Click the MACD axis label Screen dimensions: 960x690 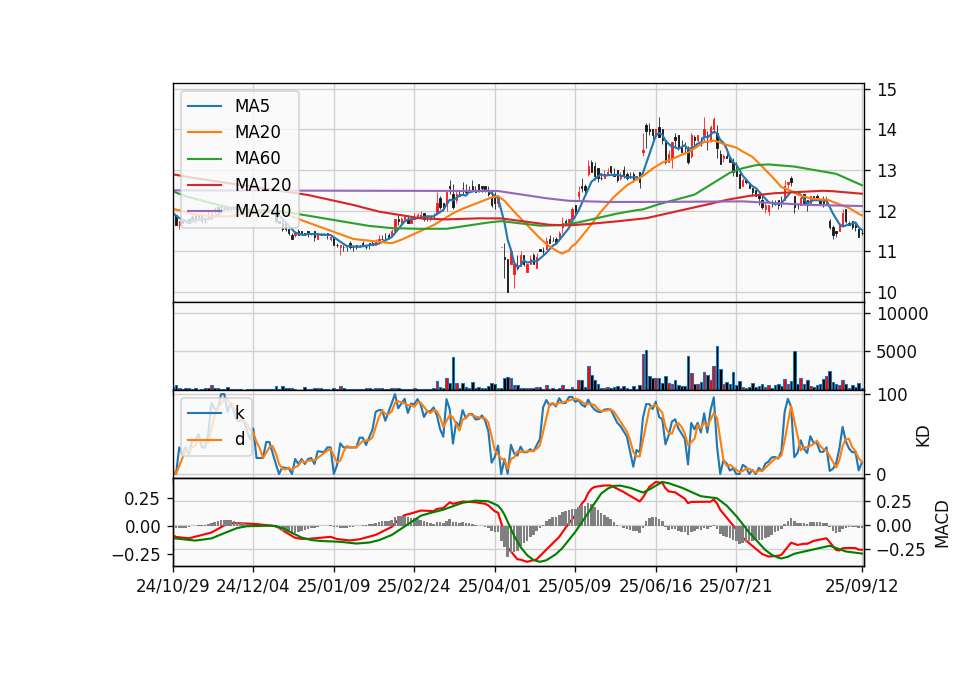click(x=942, y=525)
